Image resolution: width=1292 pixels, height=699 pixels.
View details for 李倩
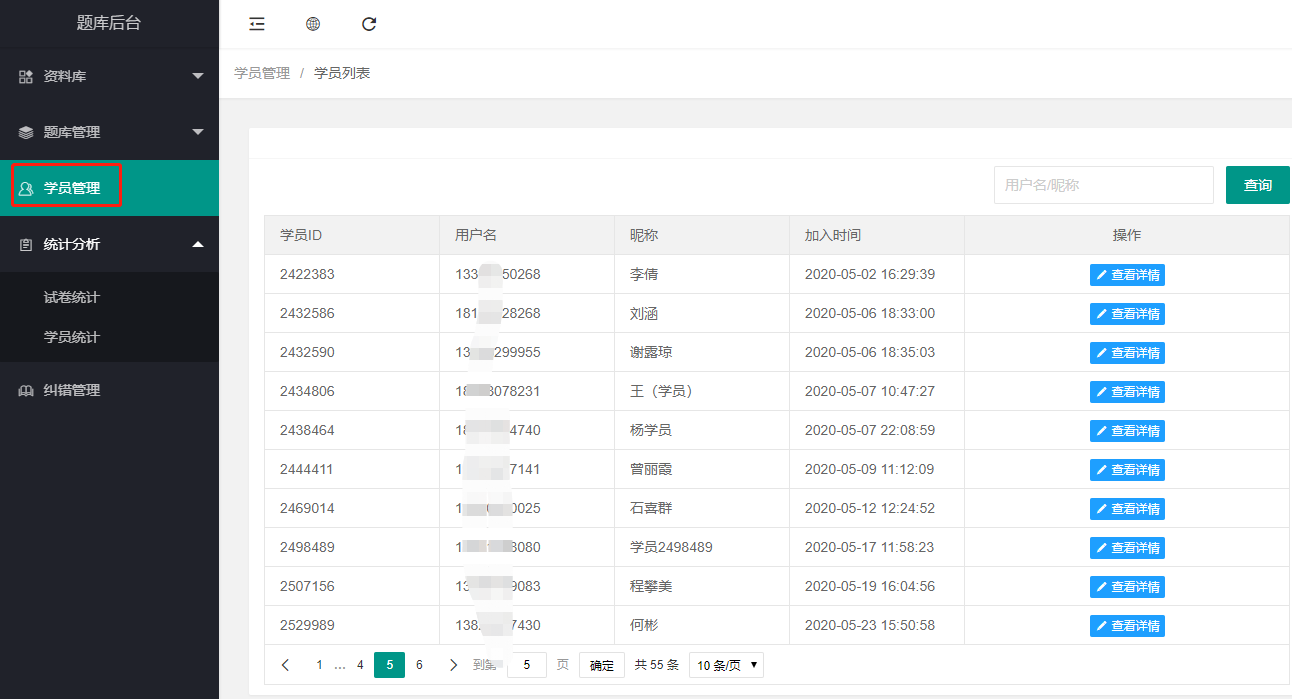1127,274
